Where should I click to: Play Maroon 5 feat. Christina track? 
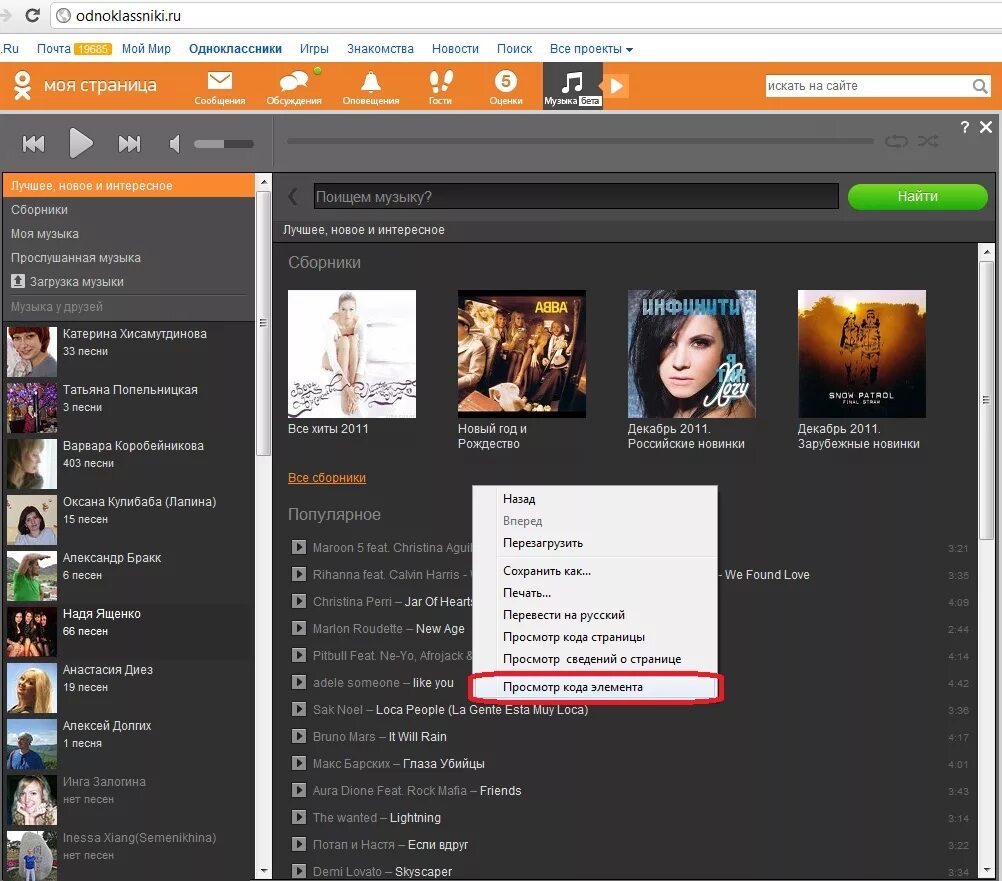(298, 547)
